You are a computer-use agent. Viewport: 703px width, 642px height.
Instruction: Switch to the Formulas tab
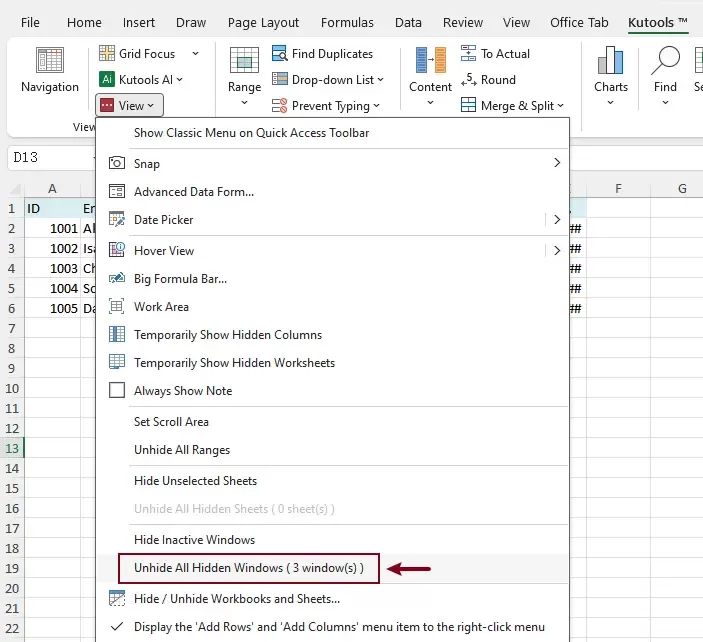(347, 22)
